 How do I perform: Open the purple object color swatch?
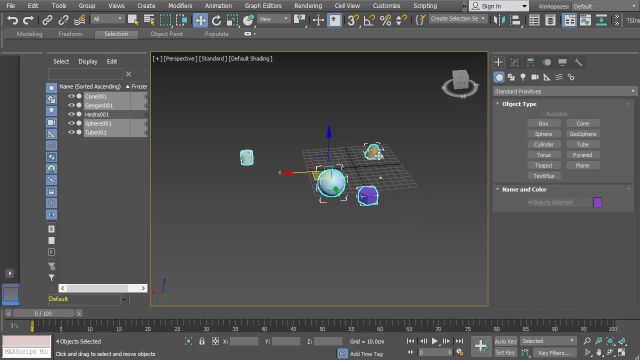598,202
